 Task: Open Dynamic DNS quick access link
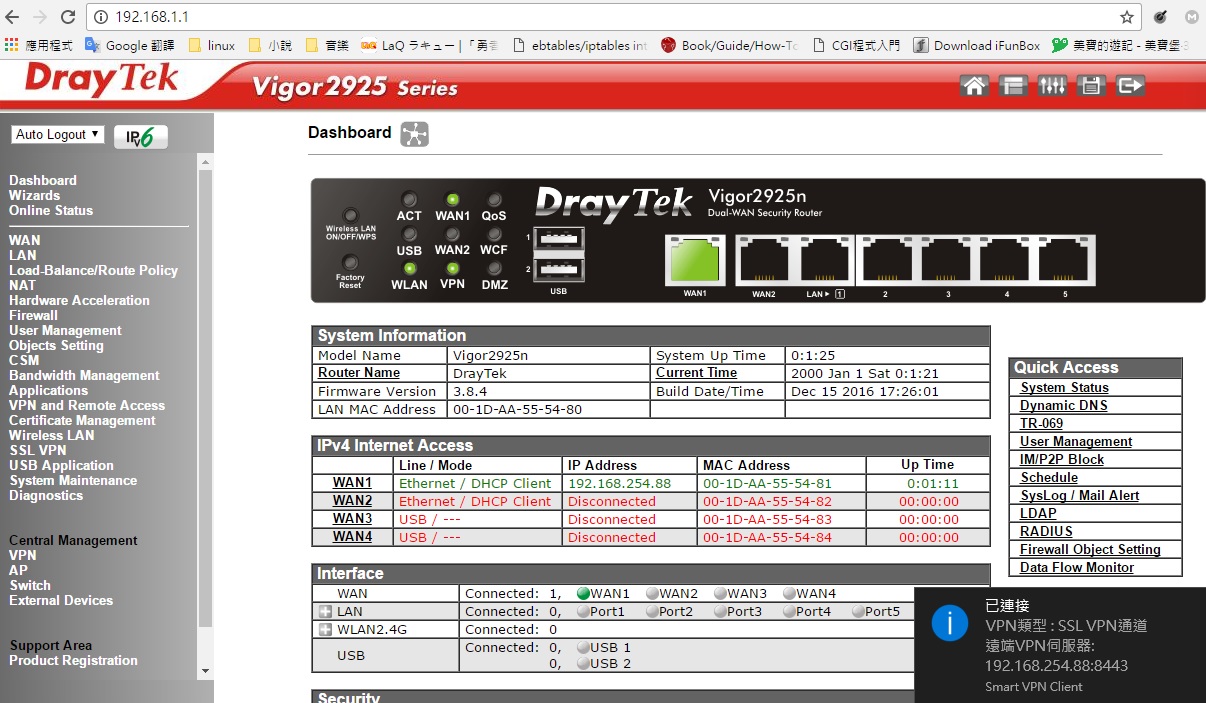point(1063,406)
